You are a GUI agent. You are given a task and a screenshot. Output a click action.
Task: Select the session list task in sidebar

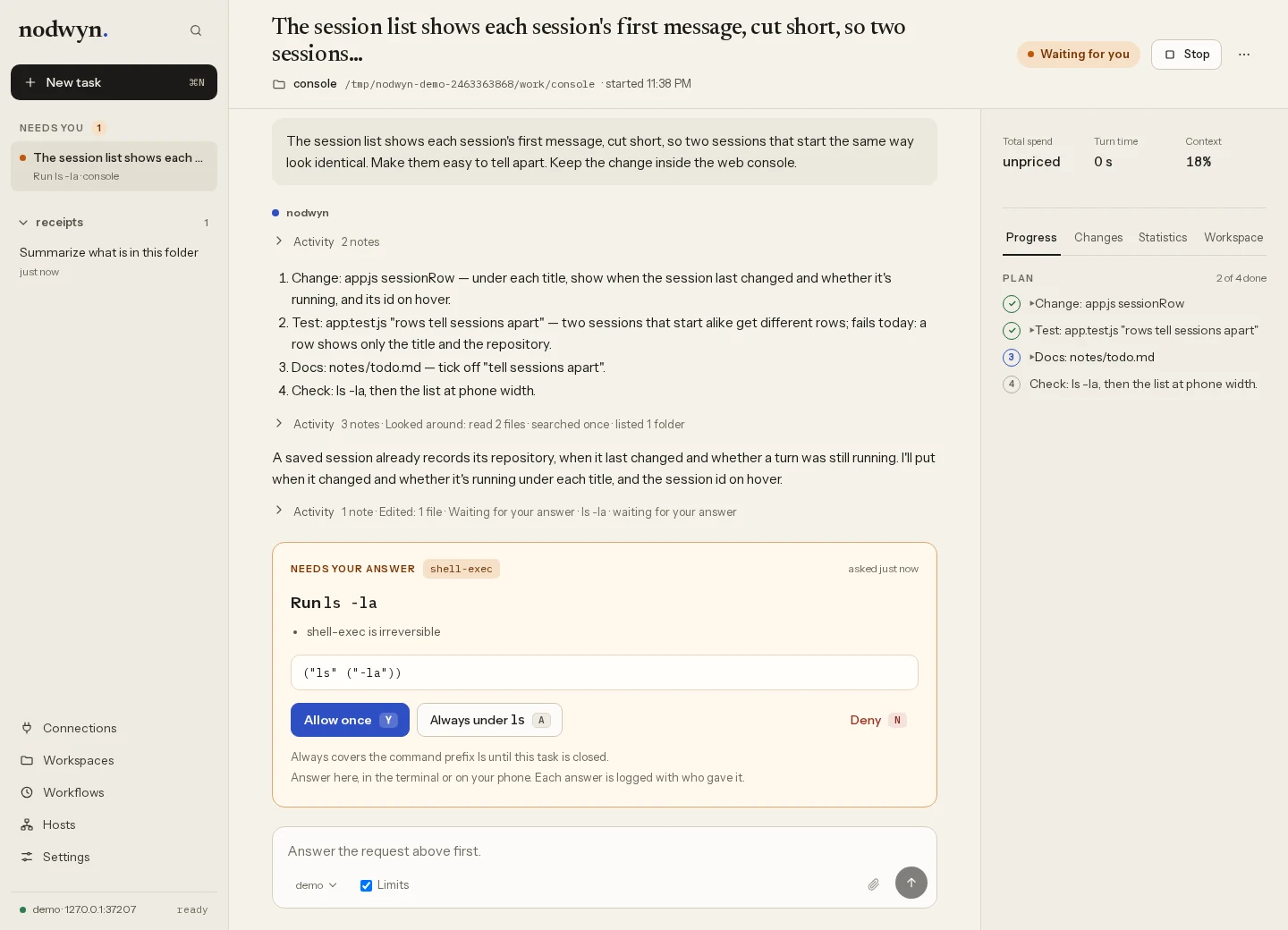point(114,166)
